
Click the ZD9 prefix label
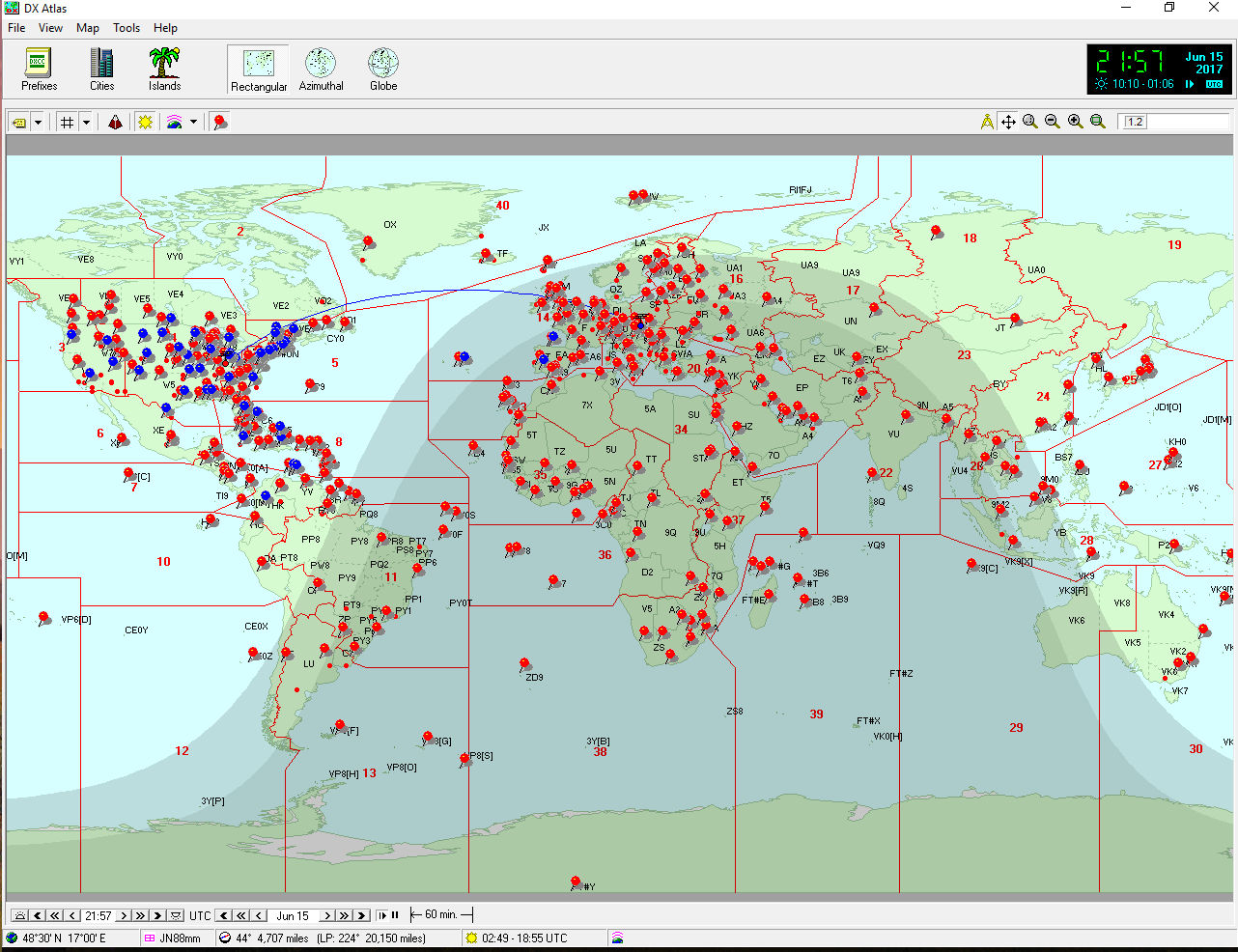coord(534,678)
